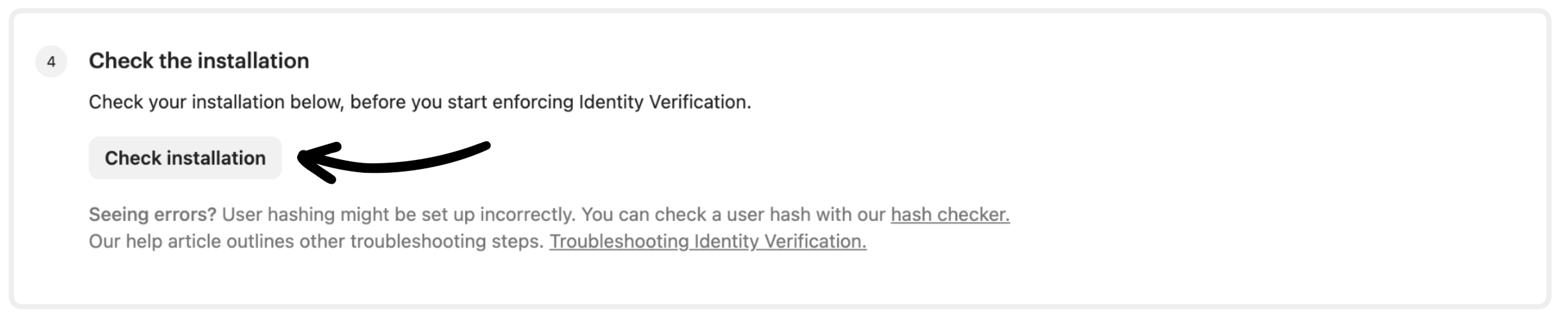Viewport: 1568px width, 320px height.
Task: Click the bold "Seeing errors?" text
Action: tap(153, 215)
